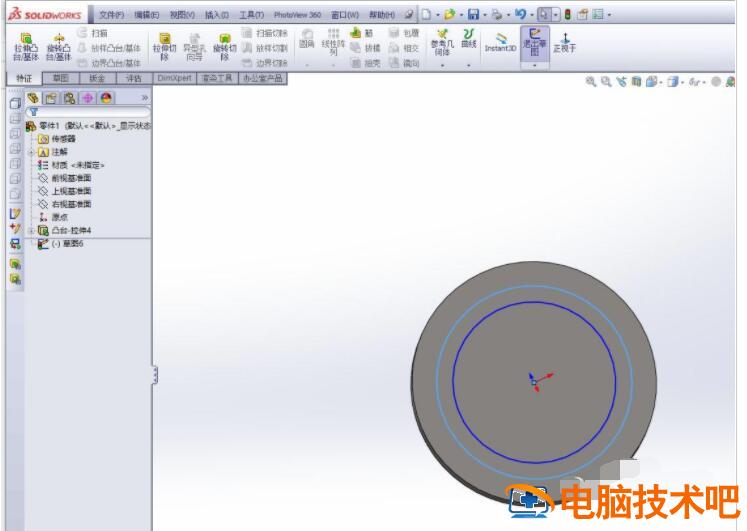Viewport: 747px width, 531px height.
Task: Click the Print icon in quick toolbar
Action: pos(497,14)
